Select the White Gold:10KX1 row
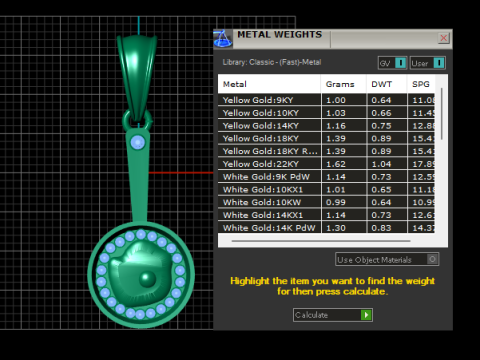480x360 pixels. (326, 189)
